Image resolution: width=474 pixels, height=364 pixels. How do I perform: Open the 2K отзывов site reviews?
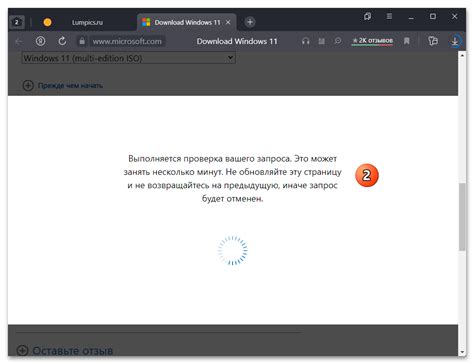(372, 41)
